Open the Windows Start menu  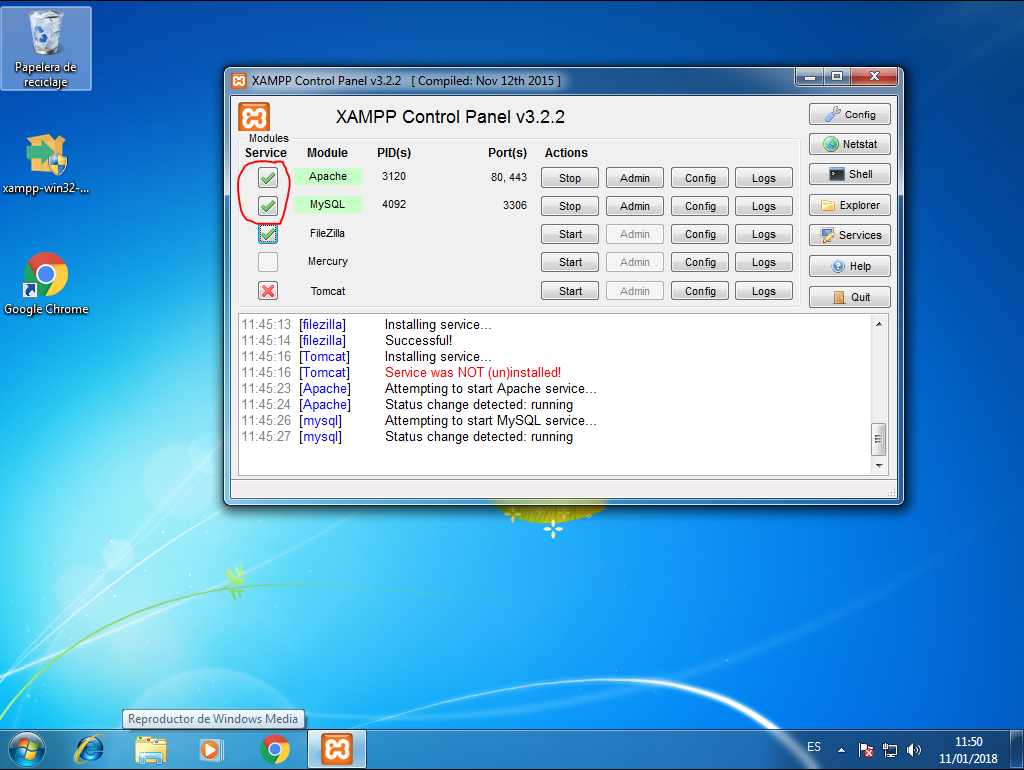click(x=24, y=748)
